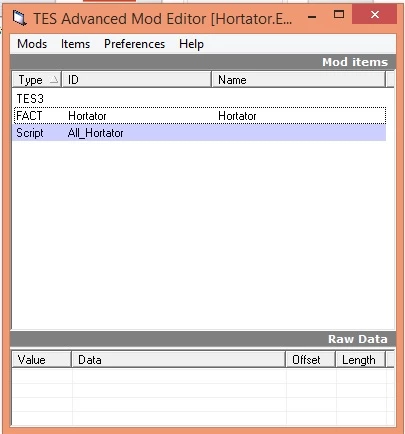This screenshot has height=434, width=405.
Task: Open the Preferences menu
Action: [x=134, y=44]
